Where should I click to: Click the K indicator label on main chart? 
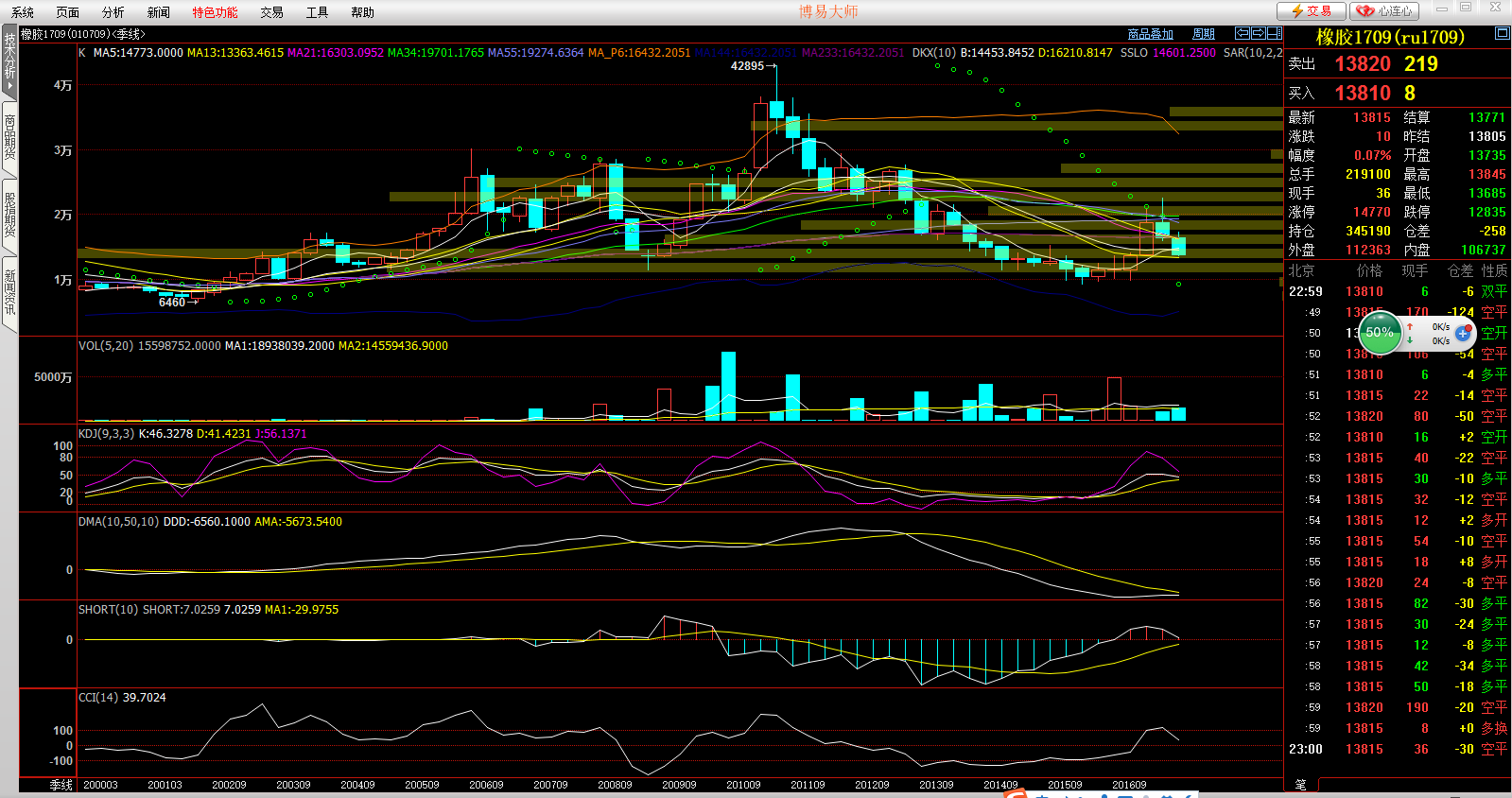tap(82, 53)
